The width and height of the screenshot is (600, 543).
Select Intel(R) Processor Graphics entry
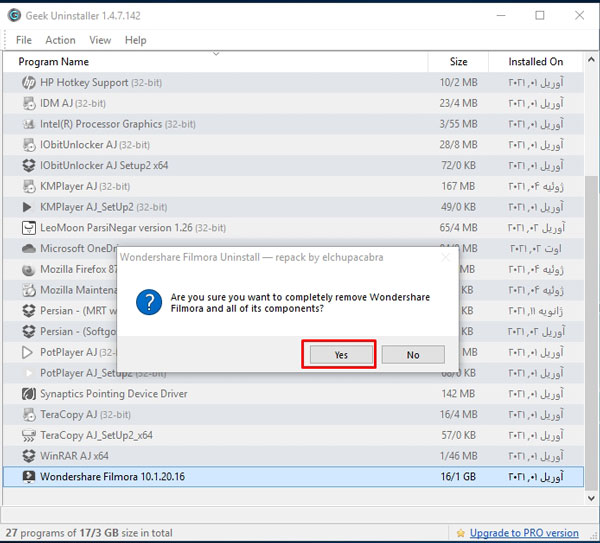(293, 124)
